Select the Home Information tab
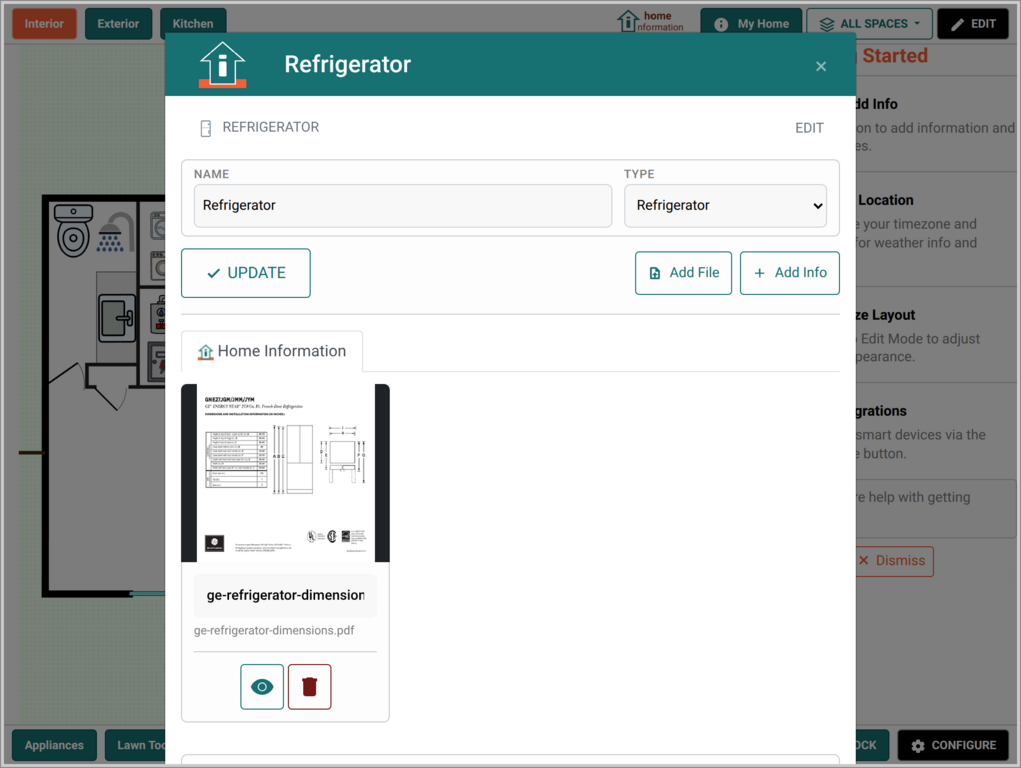 pyautogui.click(x=272, y=351)
